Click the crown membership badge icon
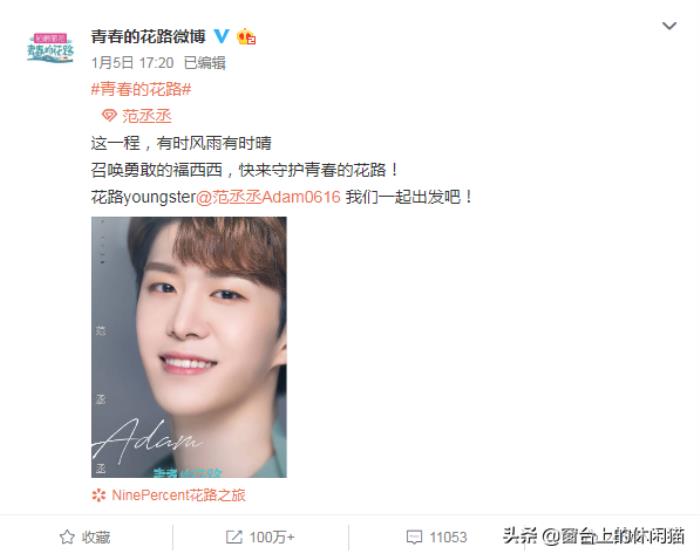 pyautogui.click(x=246, y=36)
